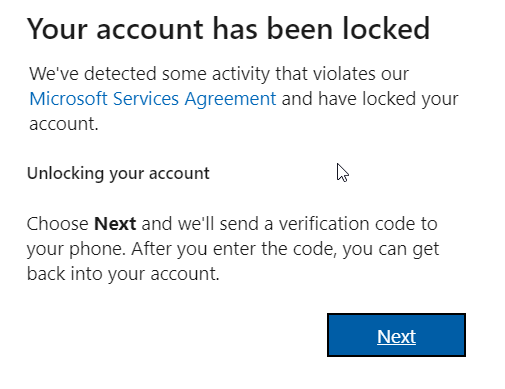
Task: Click the 'and have locked your' text
Action: click(370, 99)
